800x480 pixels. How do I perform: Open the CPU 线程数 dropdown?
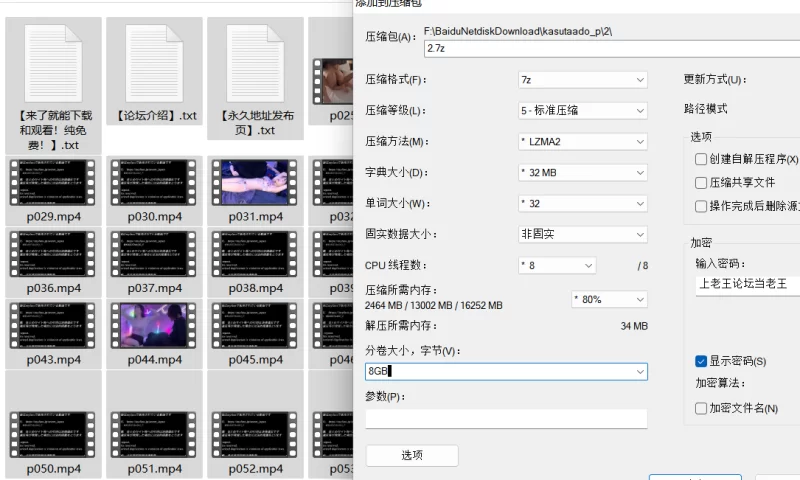coord(556,266)
